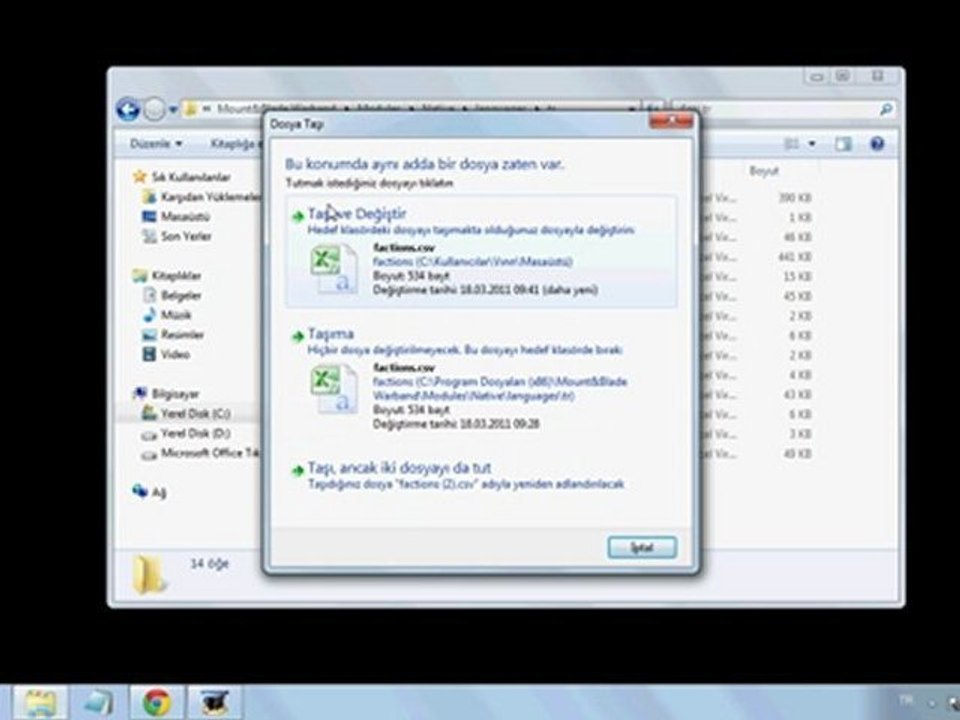Open the change view options dropdown
Screen dimensions: 960x720
point(812,144)
